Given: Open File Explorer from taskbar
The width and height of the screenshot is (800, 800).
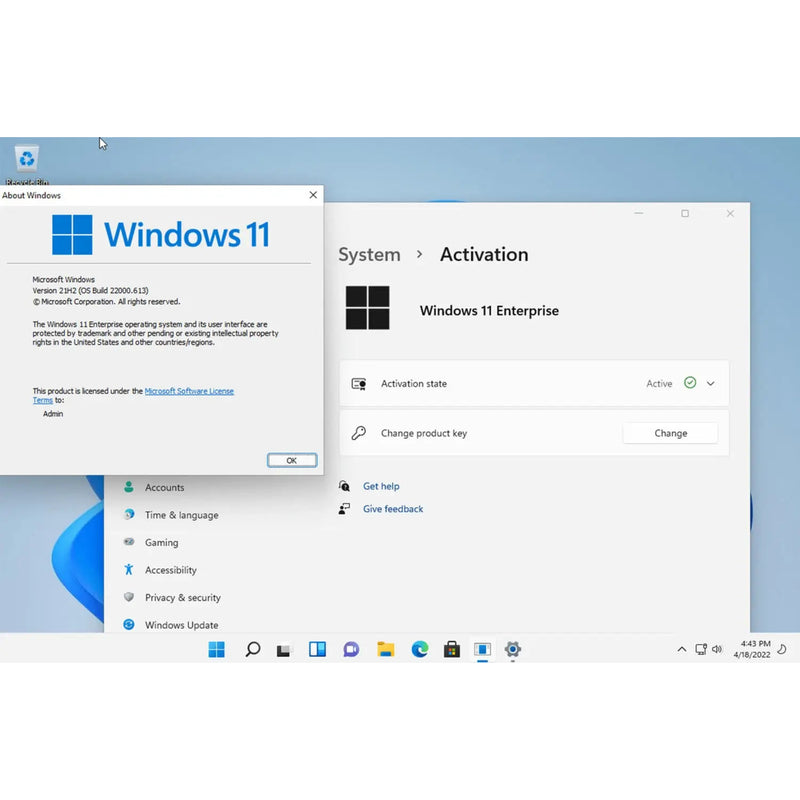Looking at the screenshot, I should [x=384, y=649].
